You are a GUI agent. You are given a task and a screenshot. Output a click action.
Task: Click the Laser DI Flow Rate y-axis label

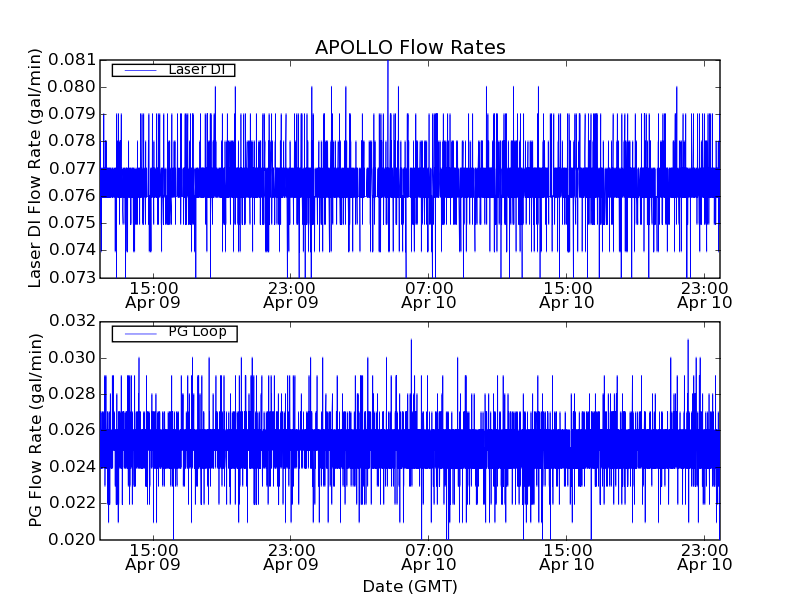[x=36, y=168]
